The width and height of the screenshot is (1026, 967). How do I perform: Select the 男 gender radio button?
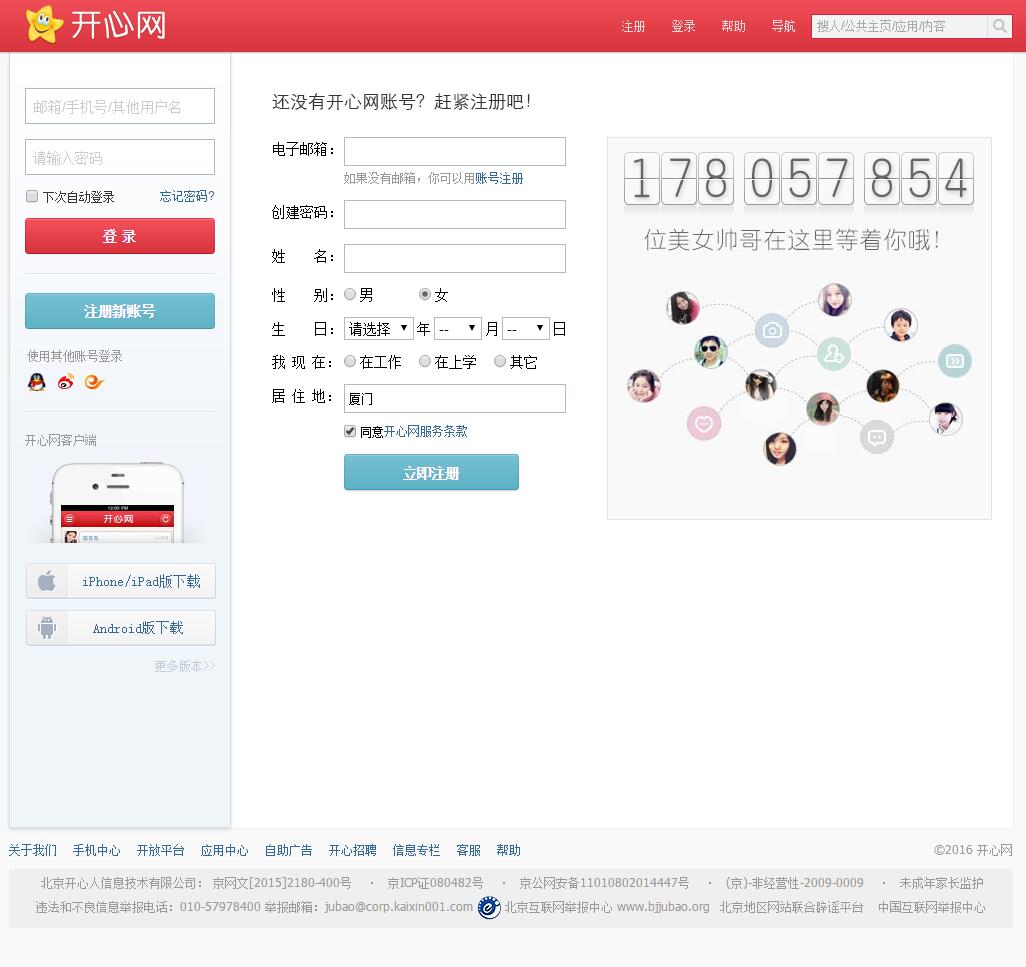[350, 294]
